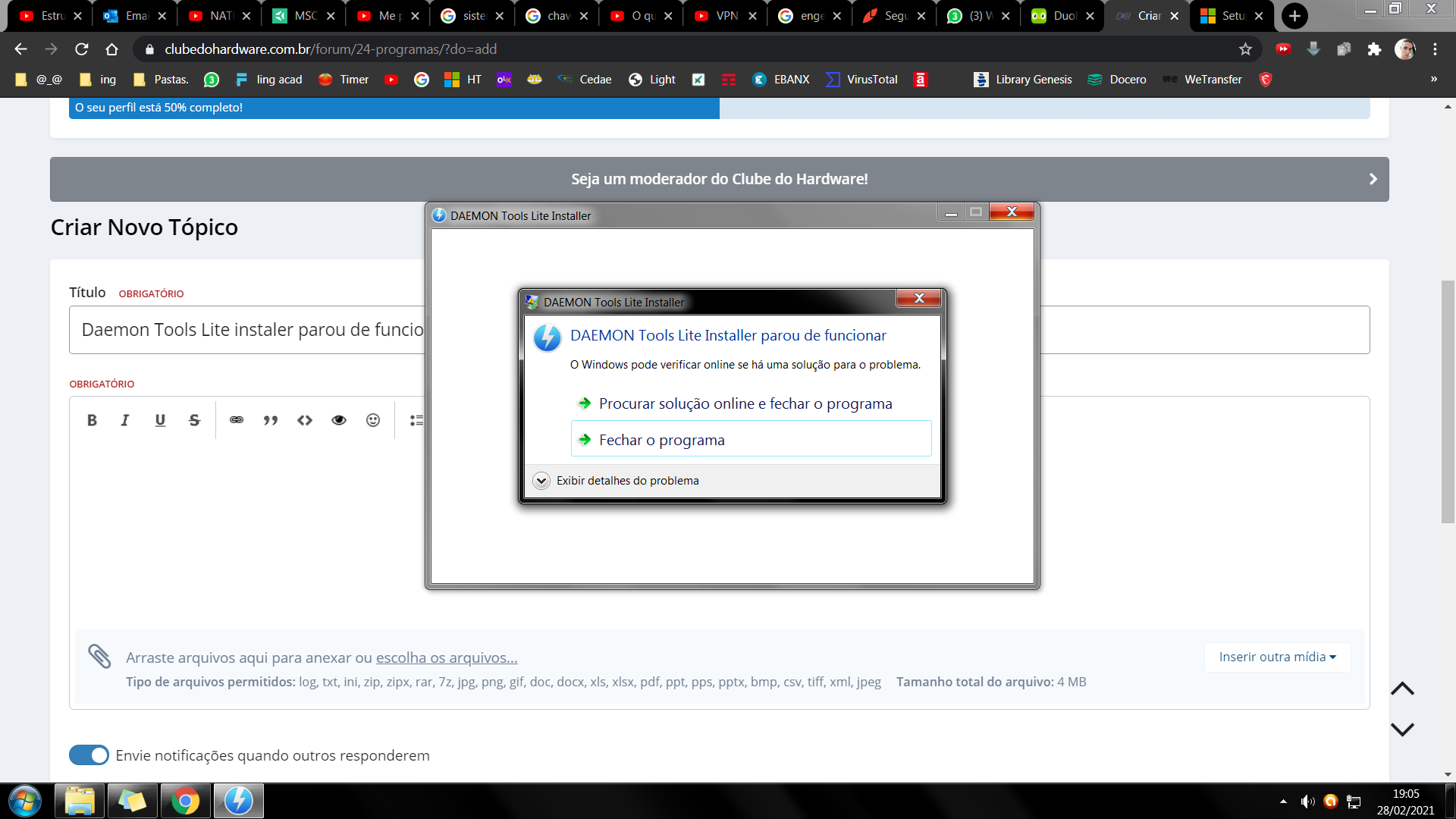Toggle bold formatting in the editor
This screenshot has width=1456, height=819.
(92, 420)
